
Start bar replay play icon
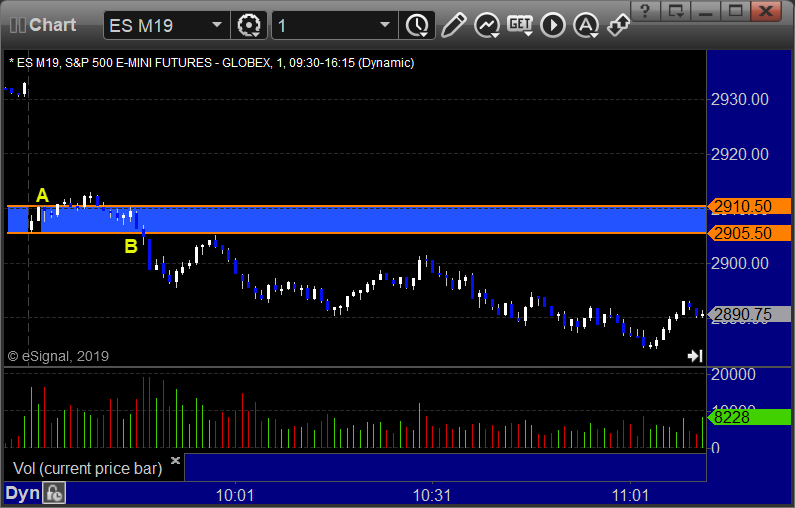click(553, 25)
